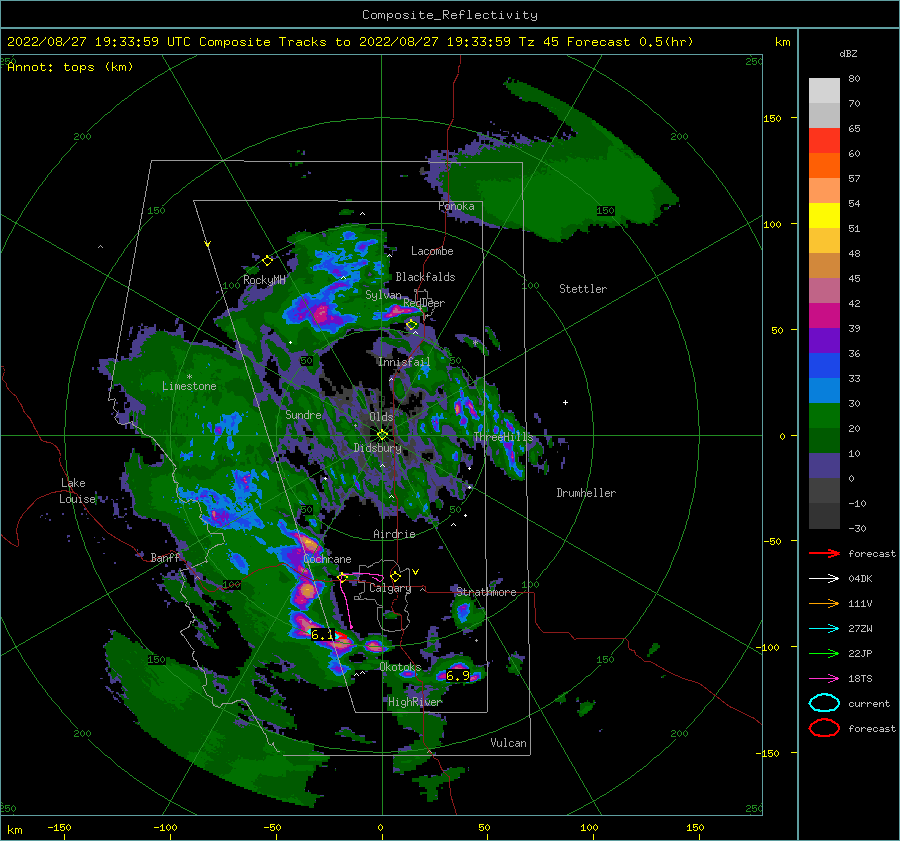Click the red forecast arrow in legend
The width and height of the screenshot is (900, 841).
(824, 553)
